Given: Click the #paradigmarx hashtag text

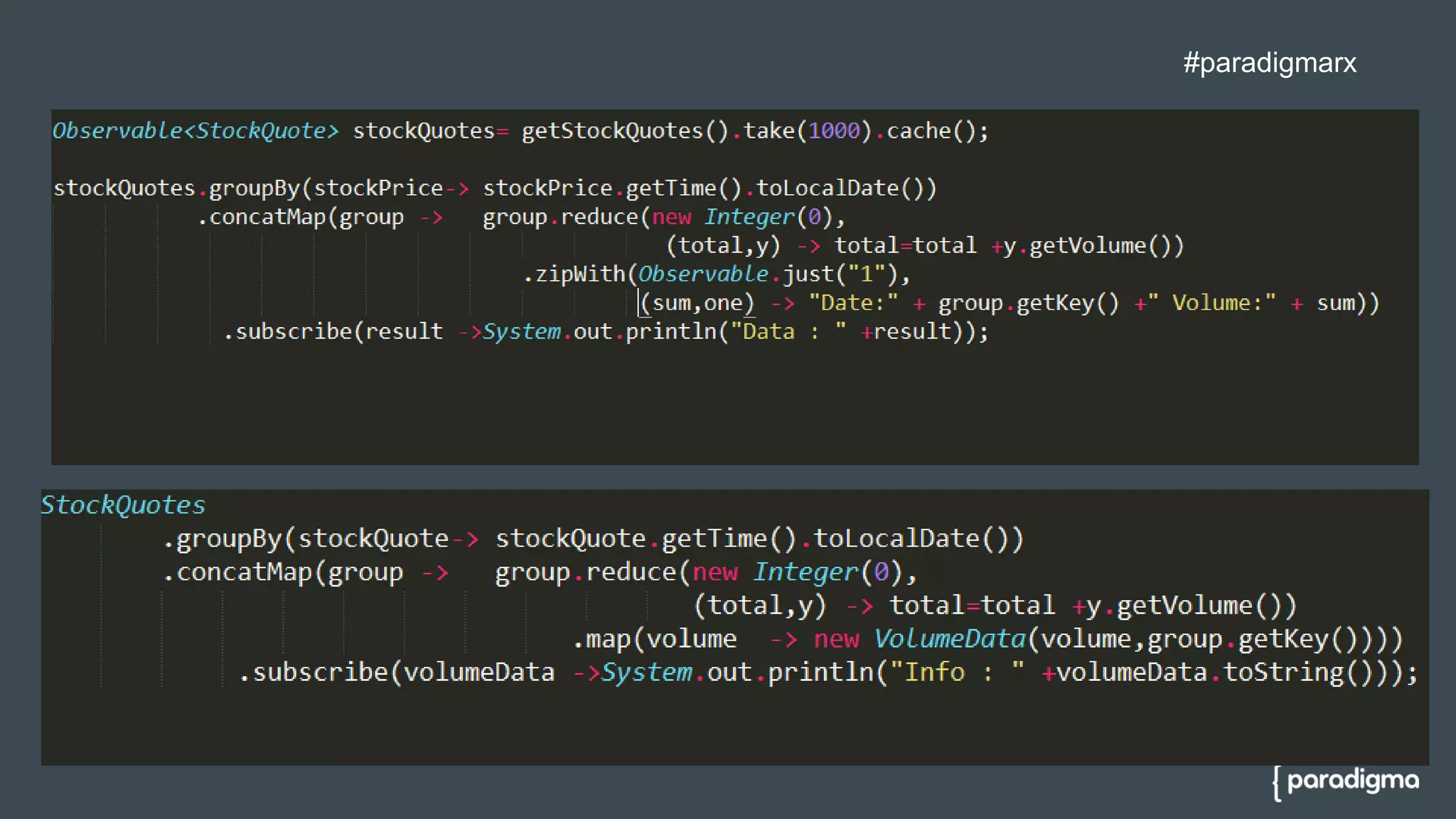Looking at the screenshot, I should click(1269, 63).
